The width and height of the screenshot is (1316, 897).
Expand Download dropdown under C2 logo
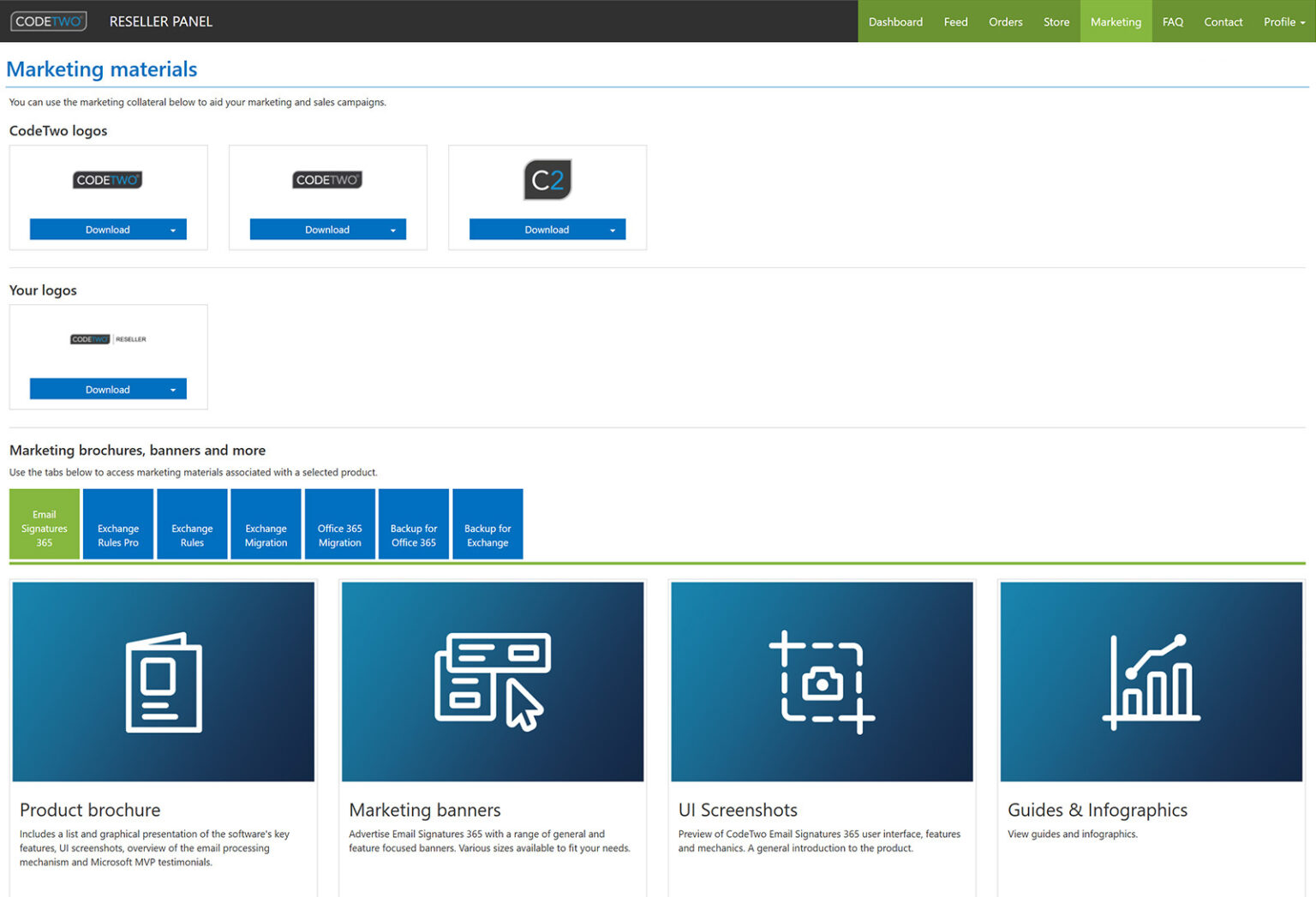tap(613, 230)
